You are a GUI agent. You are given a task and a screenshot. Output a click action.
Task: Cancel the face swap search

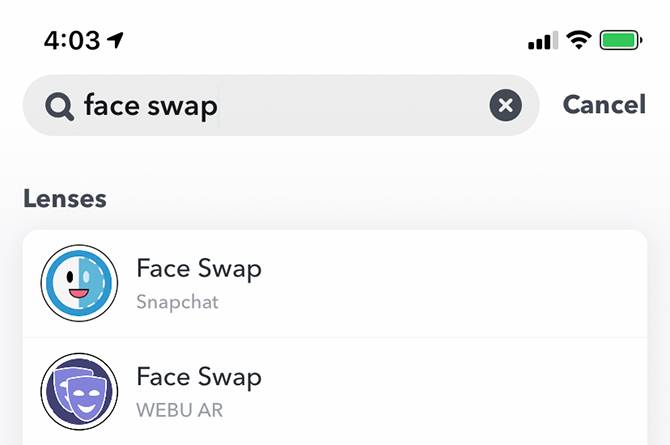click(604, 104)
